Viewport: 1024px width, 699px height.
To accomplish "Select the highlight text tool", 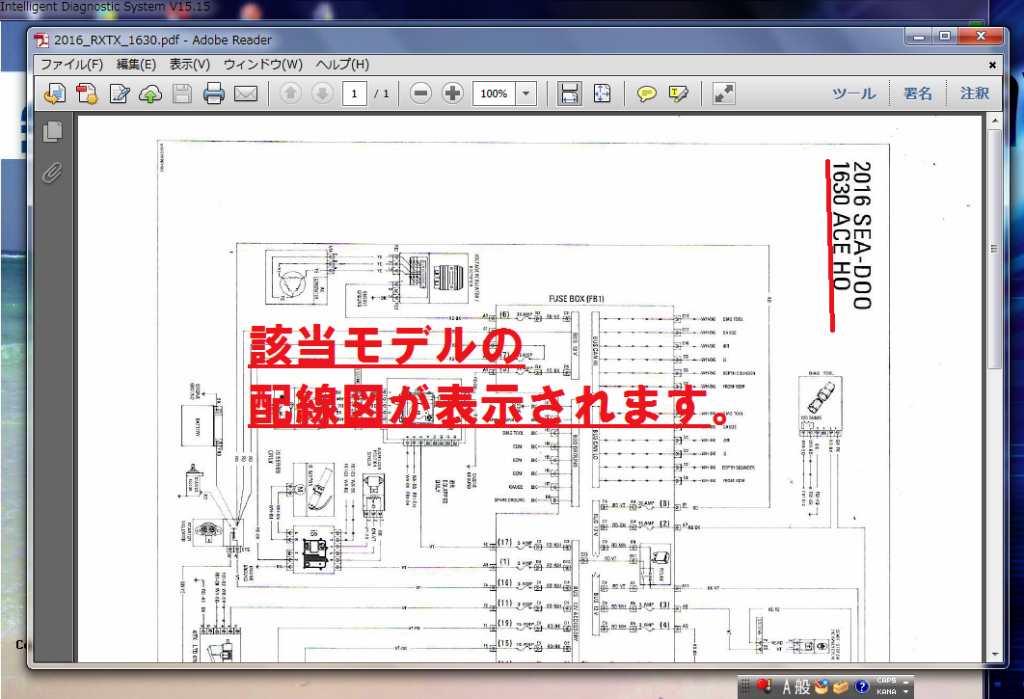I will tap(679, 94).
